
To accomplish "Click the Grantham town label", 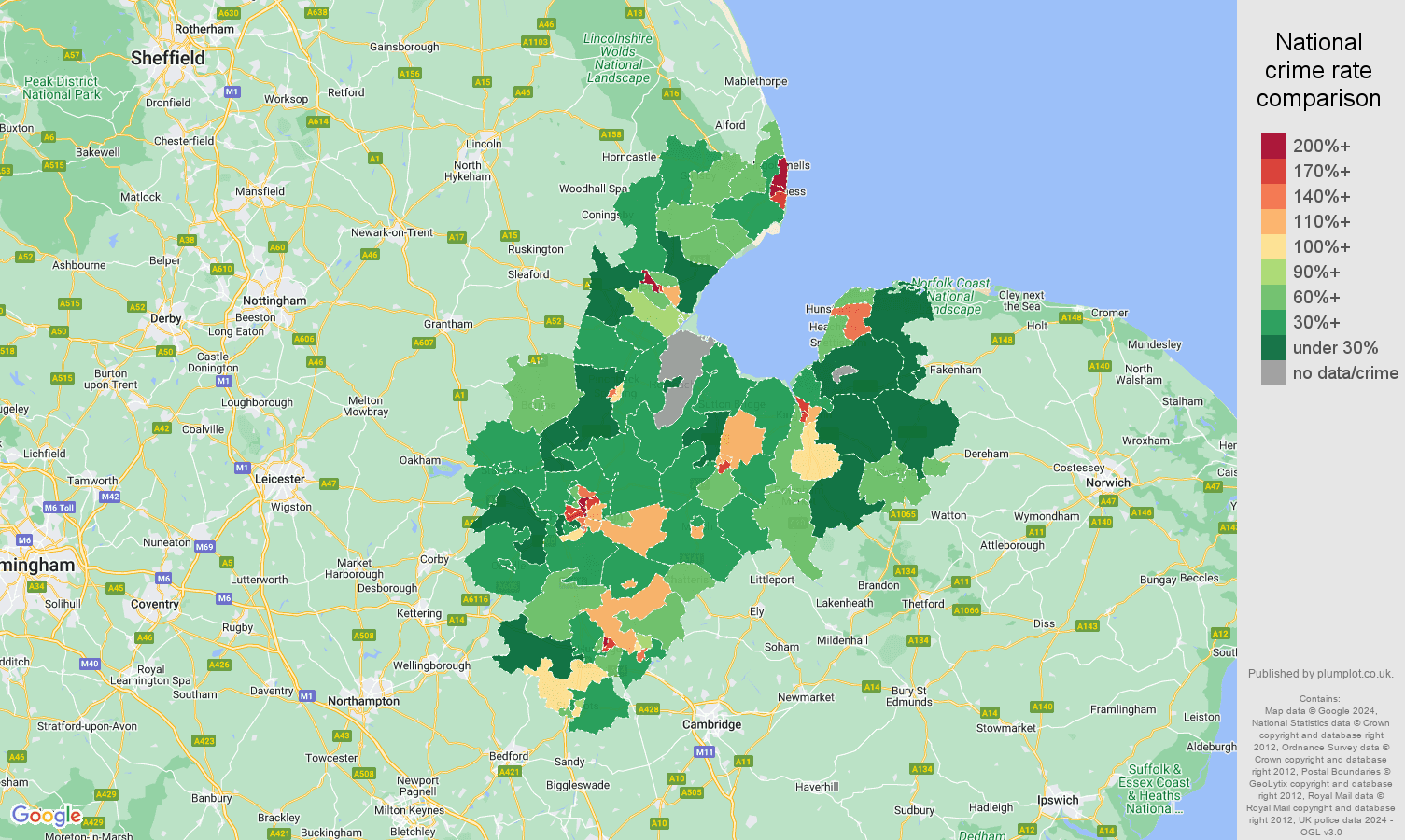I will (x=448, y=324).
